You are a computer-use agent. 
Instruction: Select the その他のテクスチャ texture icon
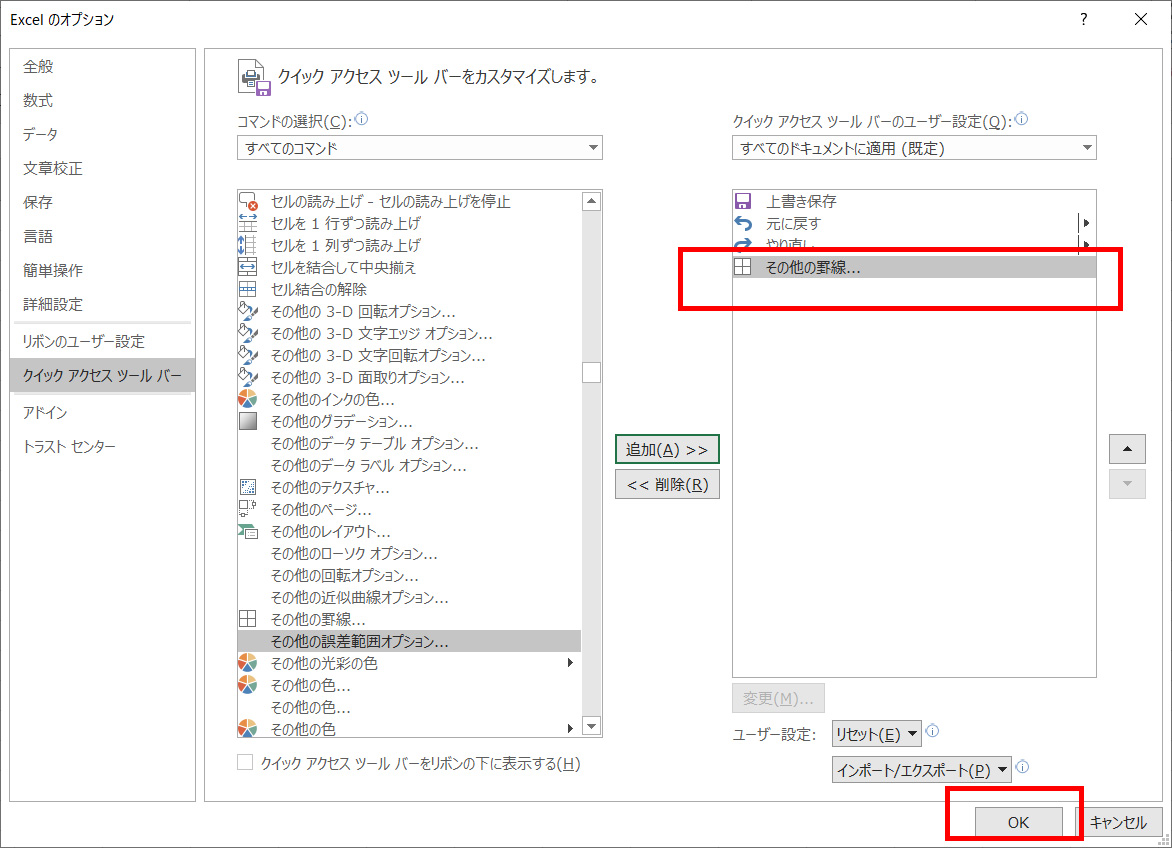[x=247, y=487]
